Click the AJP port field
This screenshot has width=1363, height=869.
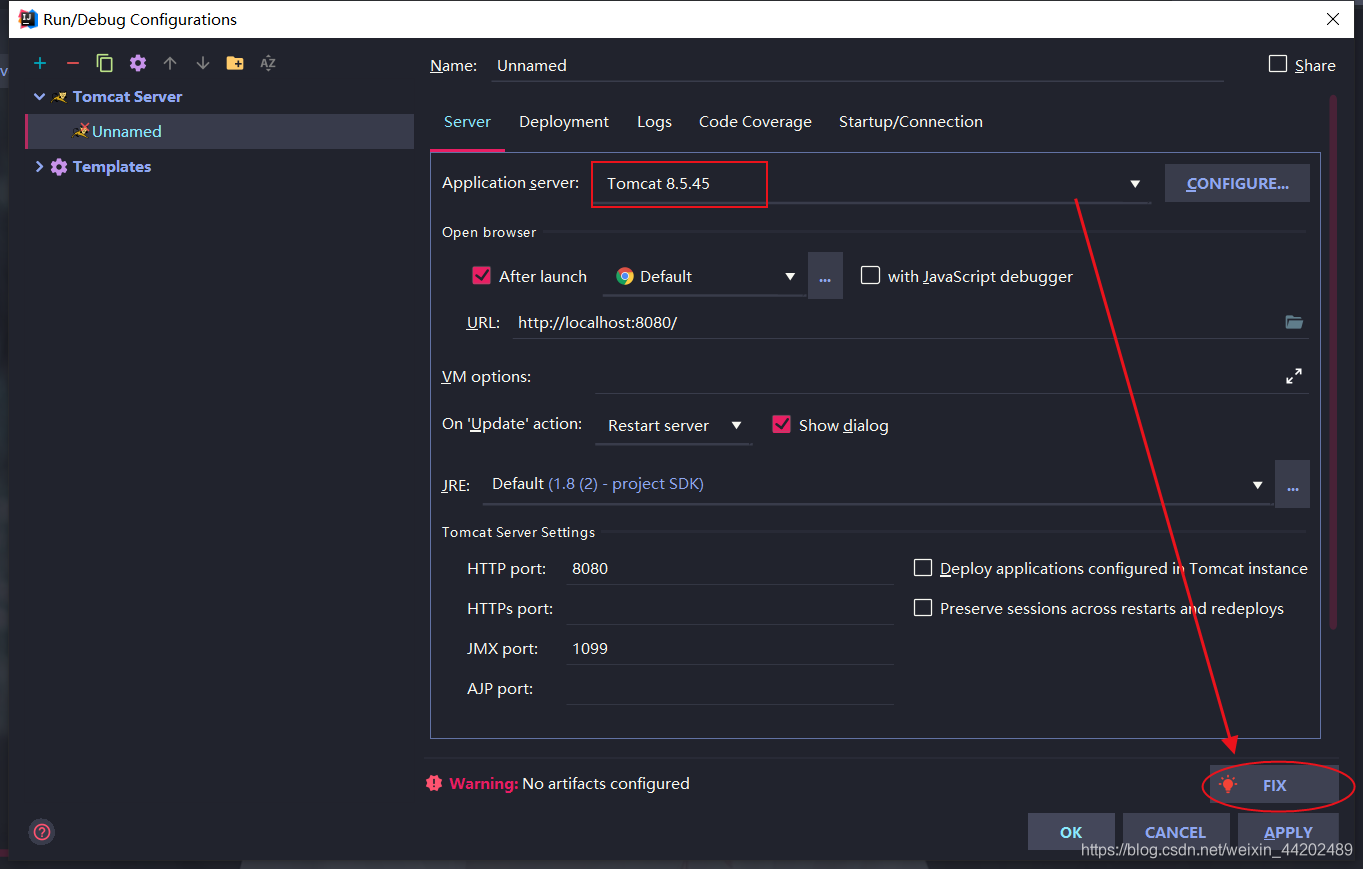click(729, 688)
